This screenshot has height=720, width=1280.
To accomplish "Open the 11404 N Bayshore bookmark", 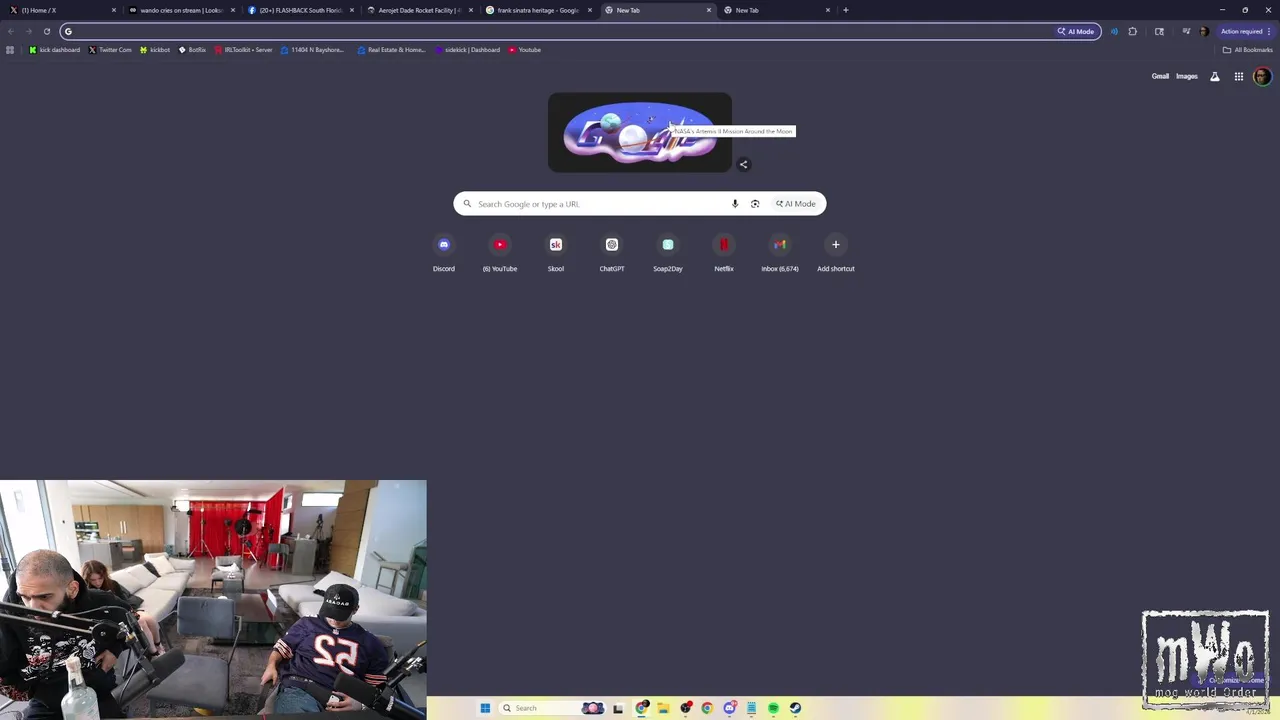I will coord(313,50).
